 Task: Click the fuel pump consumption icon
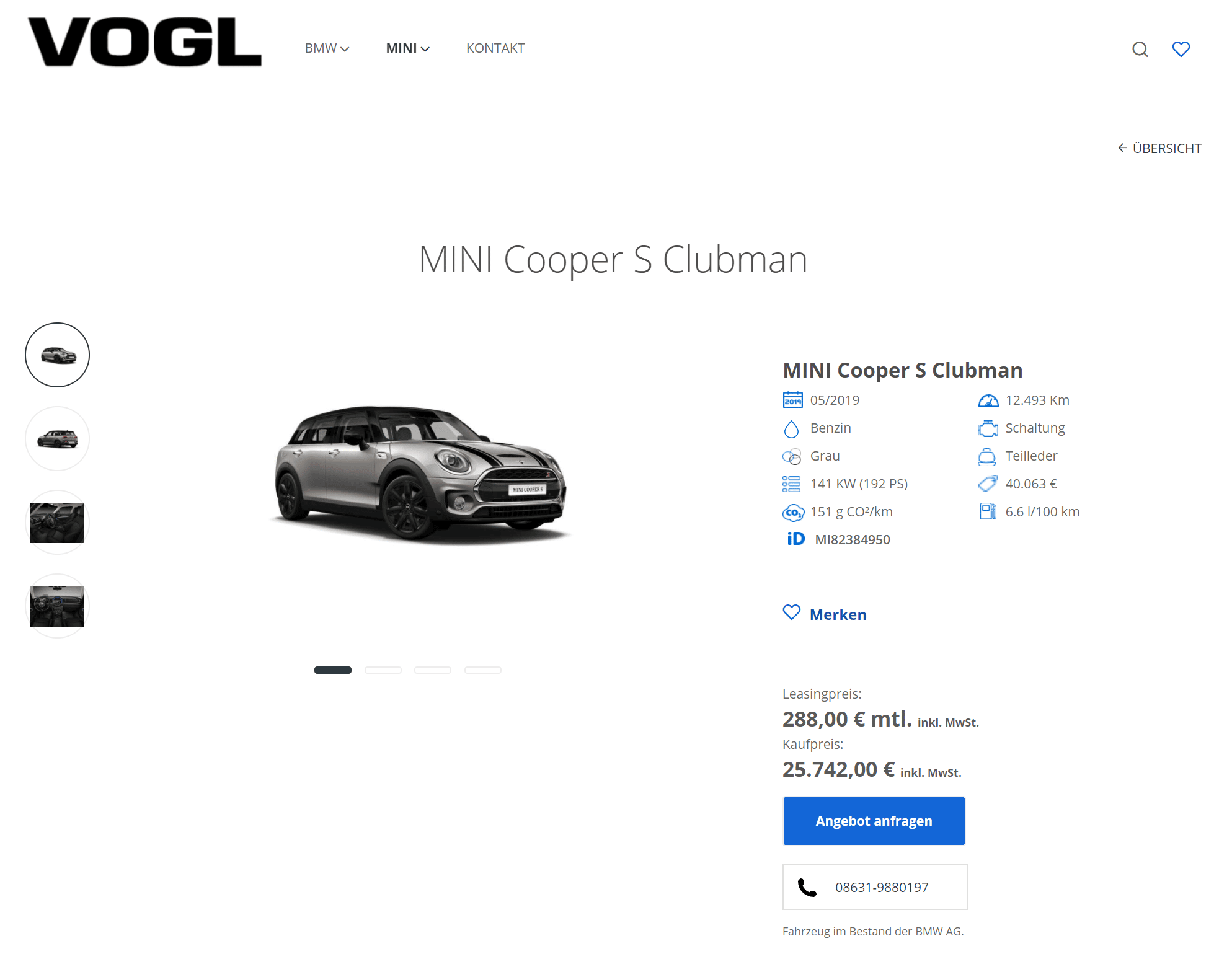[988, 511]
